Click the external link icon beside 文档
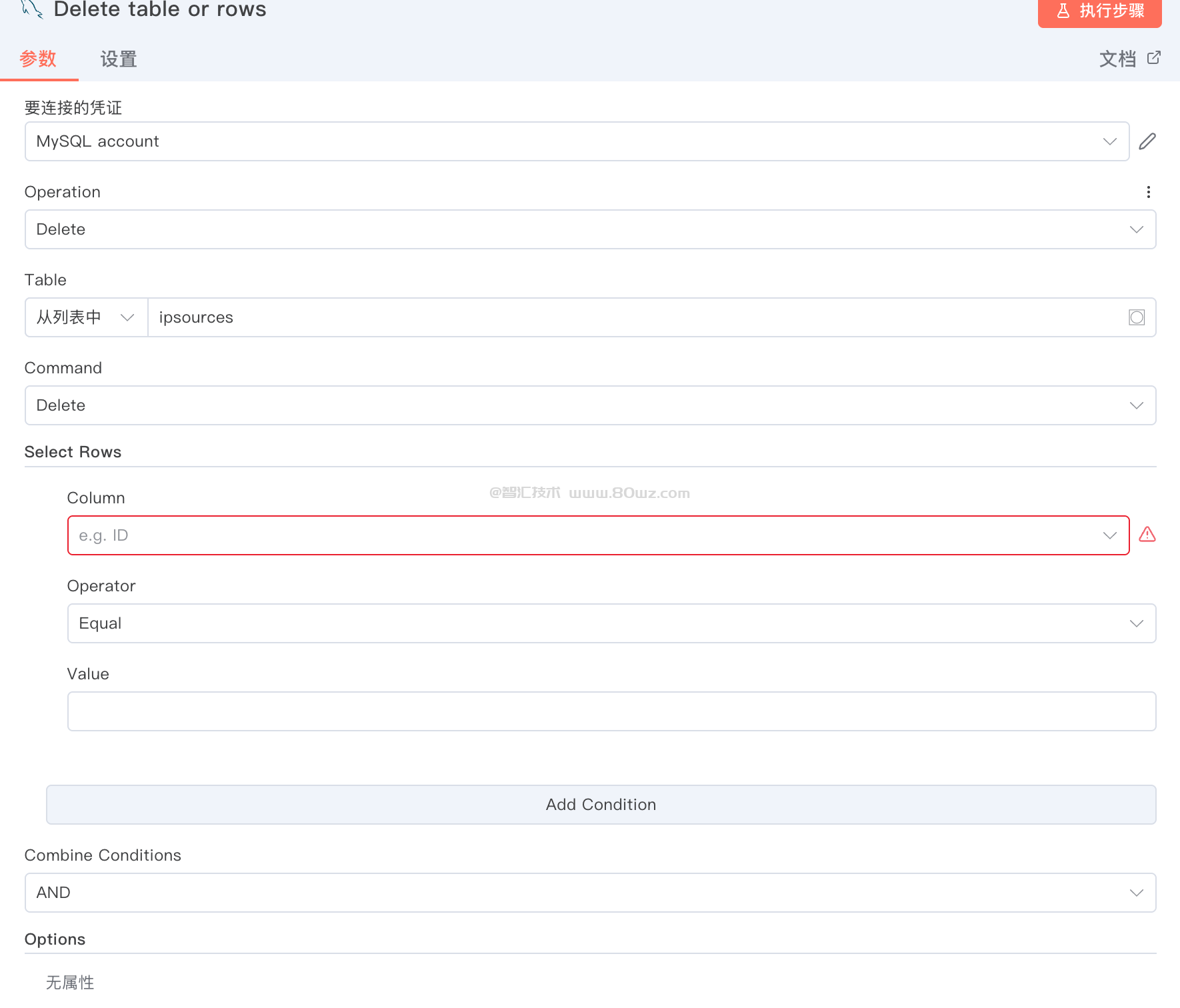This screenshot has height=1008, width=1180. click(x=1154, y=58)
